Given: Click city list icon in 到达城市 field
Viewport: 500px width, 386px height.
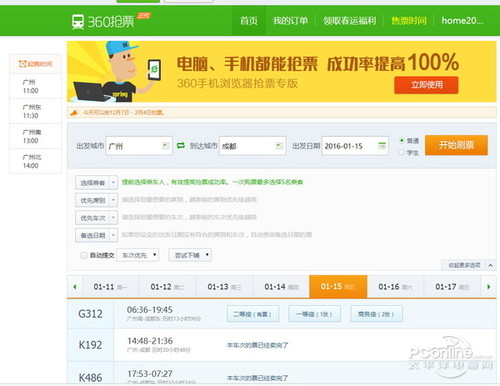Looking at the screenshot, I should pos(279,146).
